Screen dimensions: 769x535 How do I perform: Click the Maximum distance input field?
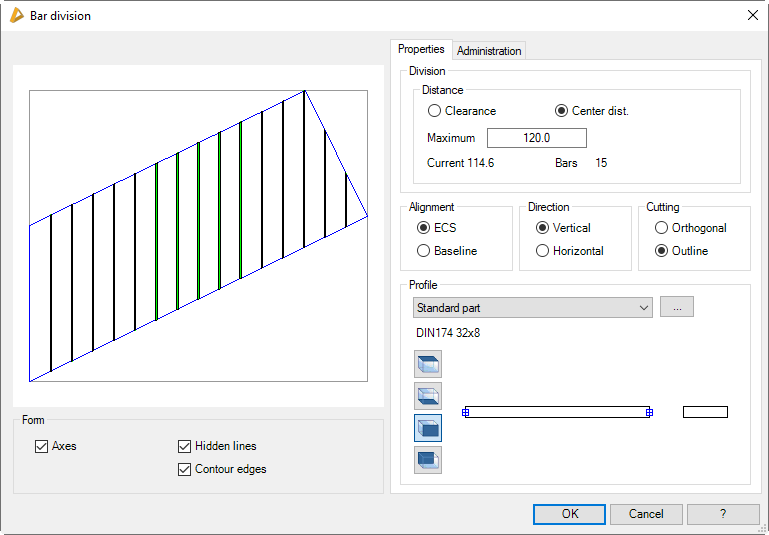pos(537,138)
